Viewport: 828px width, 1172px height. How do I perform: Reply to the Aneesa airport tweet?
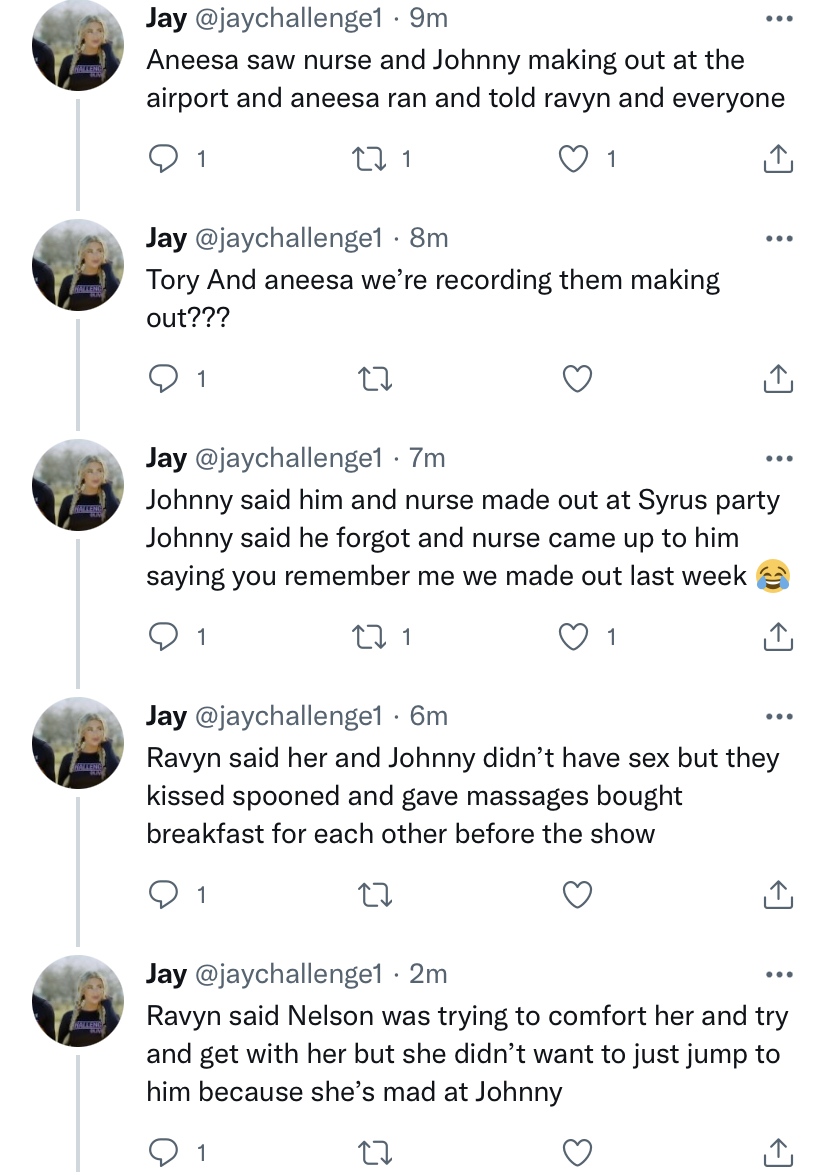pyautogui.click(x=163, y=158)
